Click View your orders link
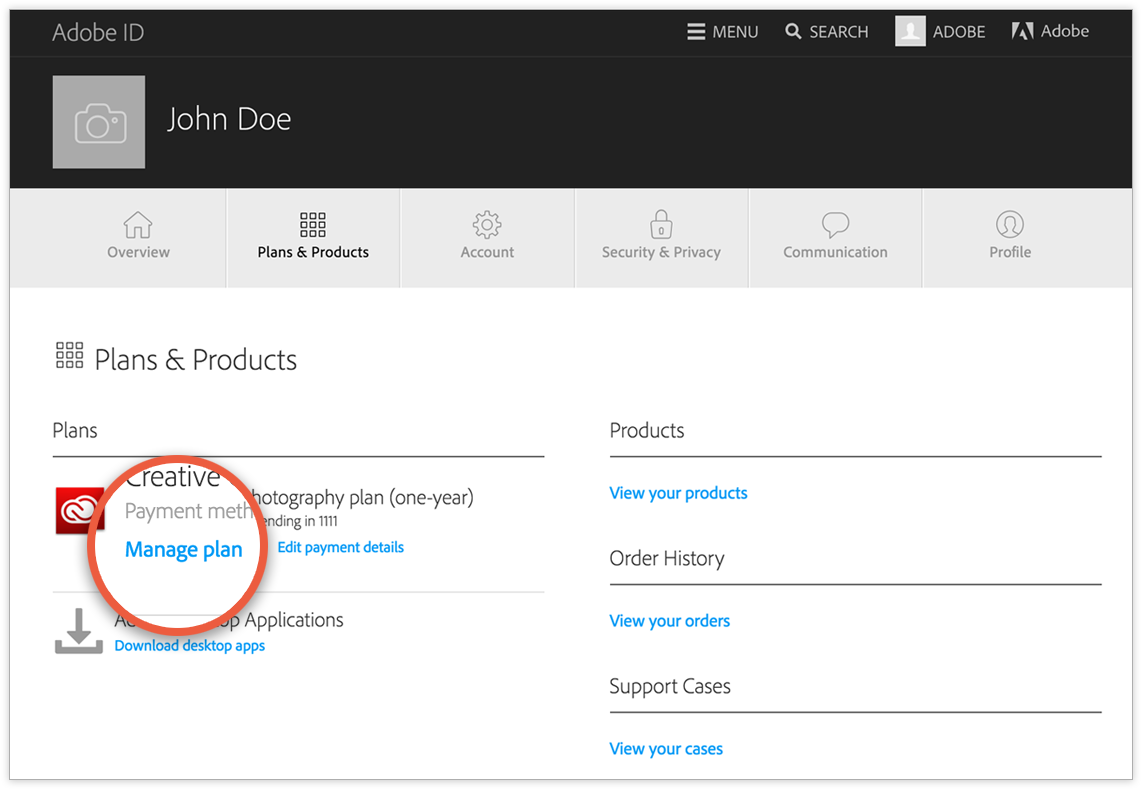This screenshot has height=789, width=1141. coord(669,621)
